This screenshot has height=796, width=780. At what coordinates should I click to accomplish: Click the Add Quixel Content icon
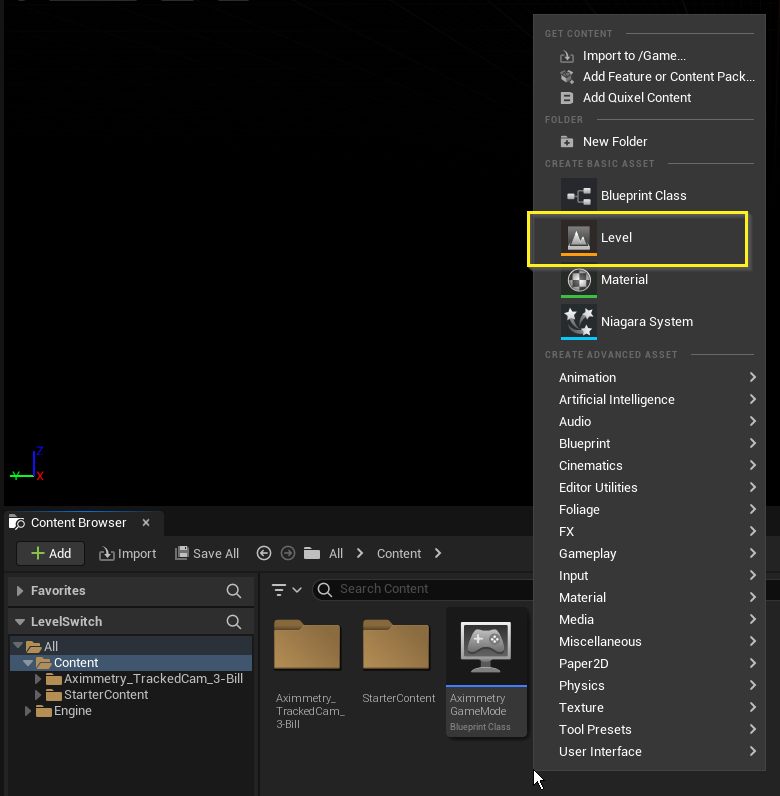(x=567, y=97)
